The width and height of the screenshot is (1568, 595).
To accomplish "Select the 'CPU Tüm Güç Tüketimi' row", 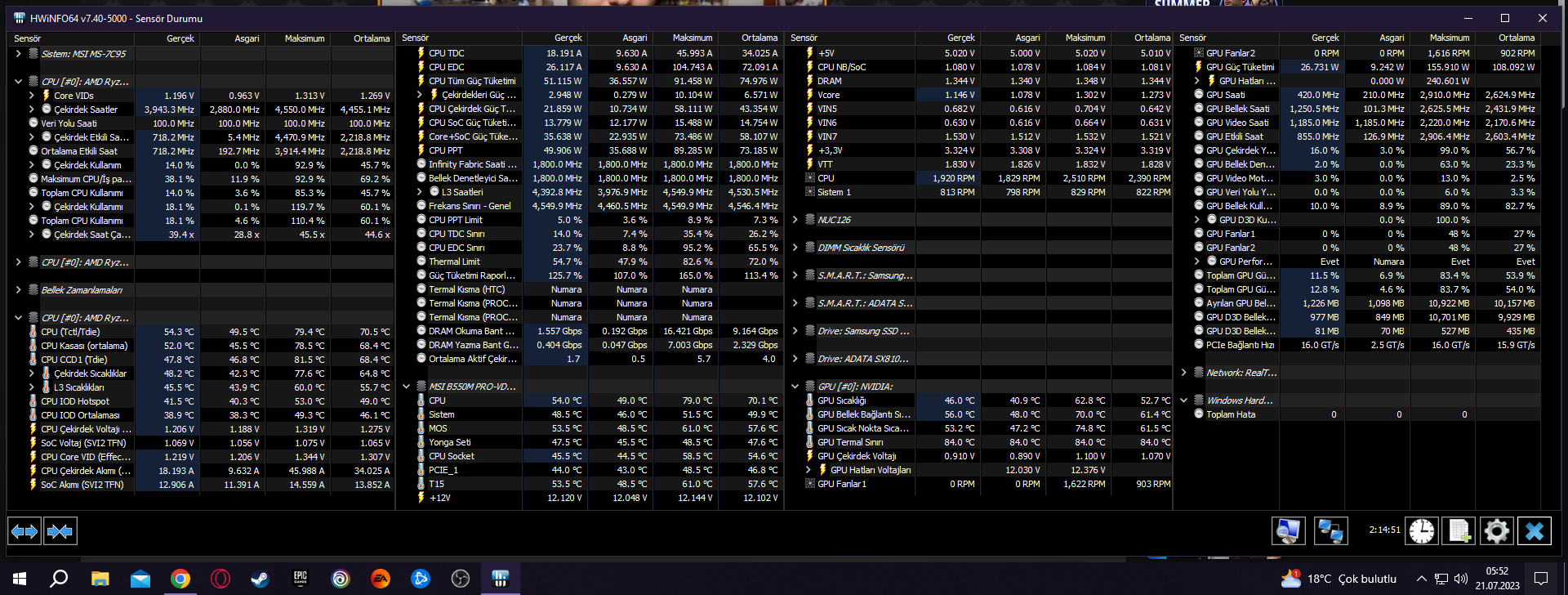I will (590, 81).
